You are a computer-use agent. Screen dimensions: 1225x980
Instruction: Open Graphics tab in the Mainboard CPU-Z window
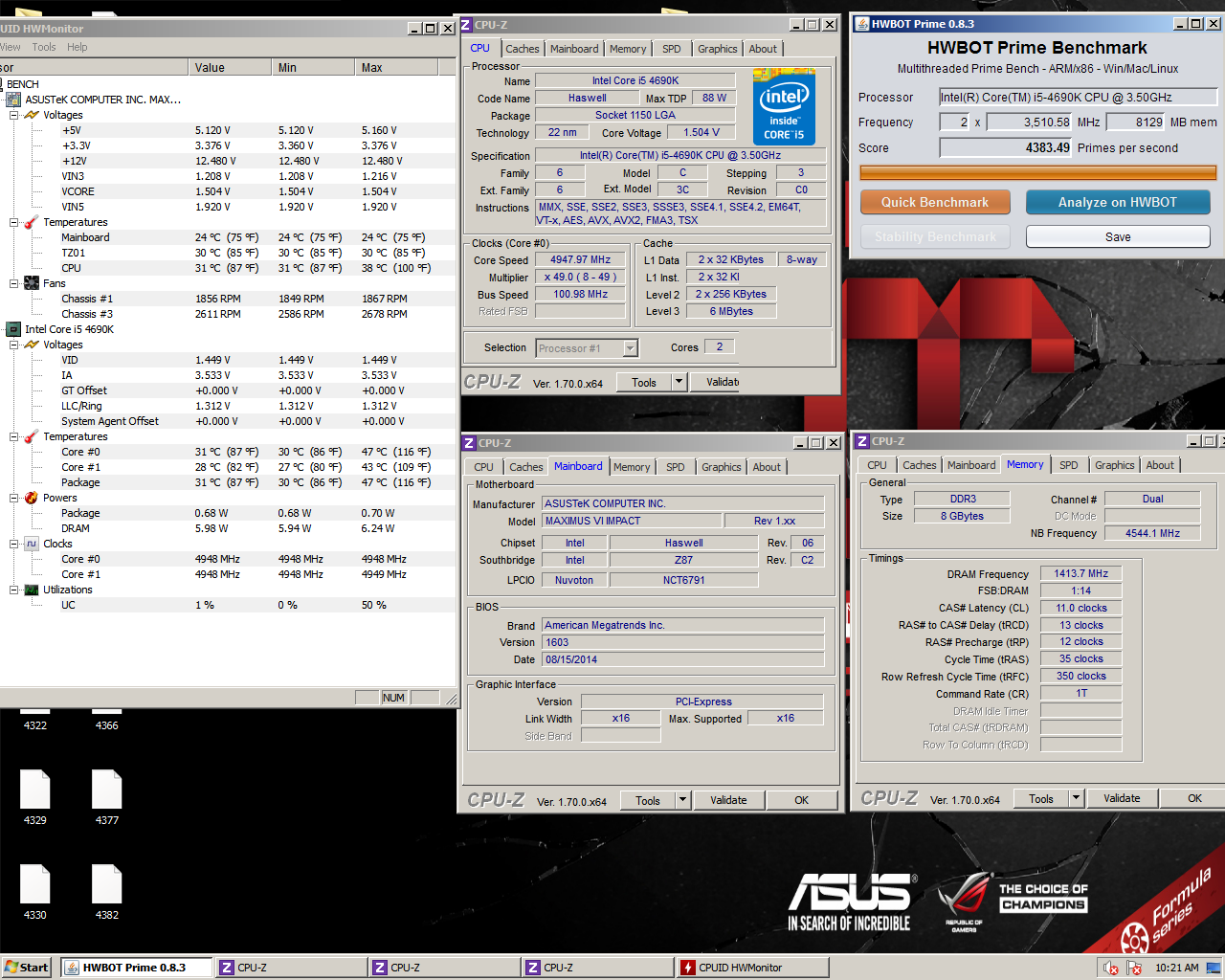click(722, 467)
